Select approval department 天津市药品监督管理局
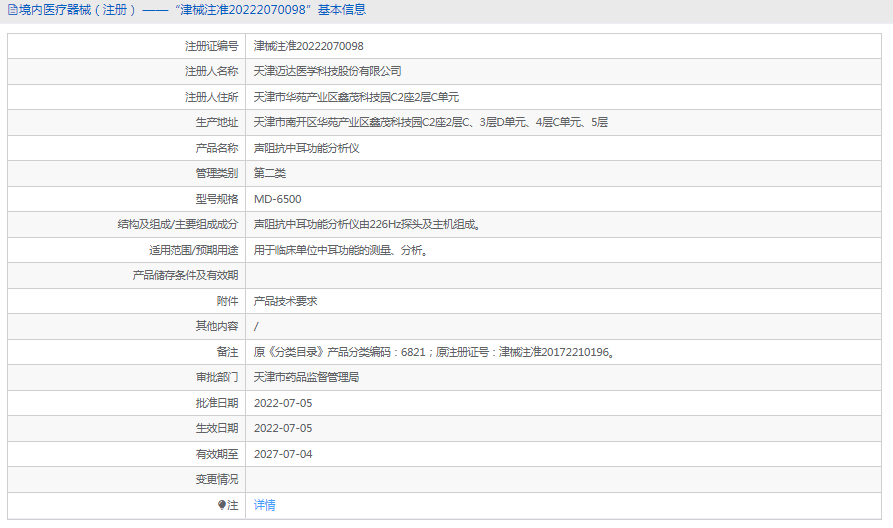Image resolution: width=893 pixels, height=528 pixels. click(x=306, y=377)
